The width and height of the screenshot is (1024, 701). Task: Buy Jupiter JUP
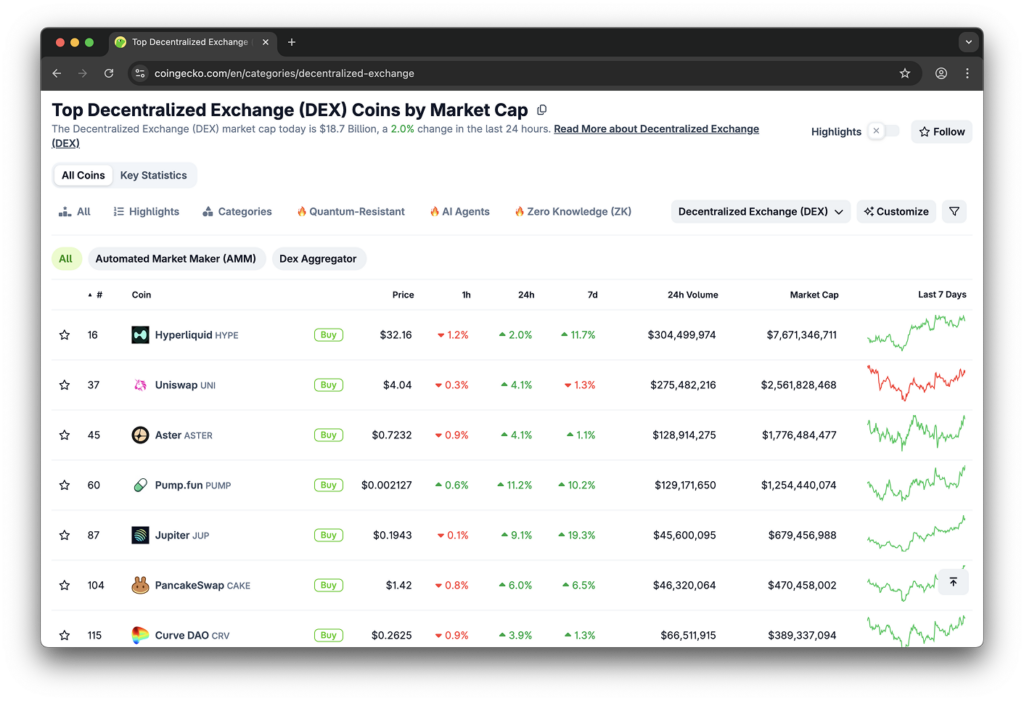(328, 535)
